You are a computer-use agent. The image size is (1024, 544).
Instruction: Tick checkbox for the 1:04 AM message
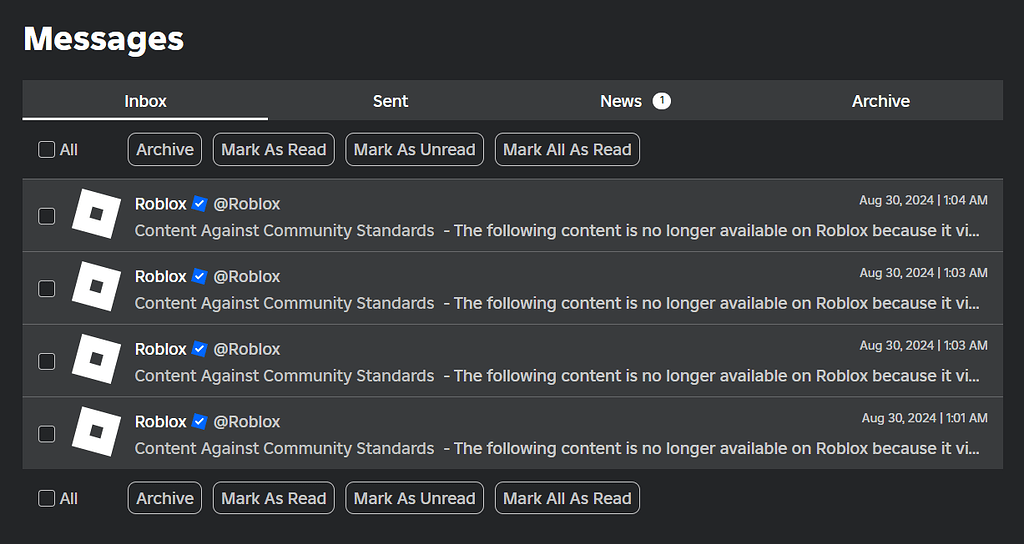pos(46,216)
